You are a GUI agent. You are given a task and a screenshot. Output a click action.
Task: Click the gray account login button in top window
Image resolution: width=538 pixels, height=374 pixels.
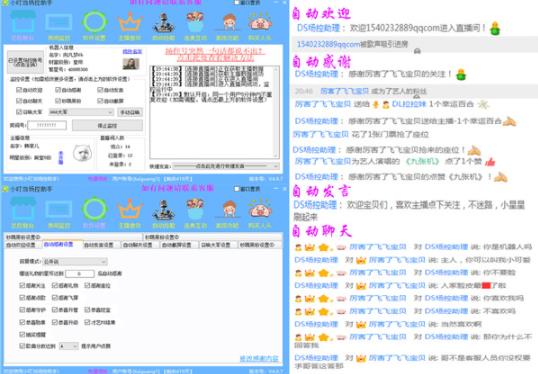click(25, 62)
